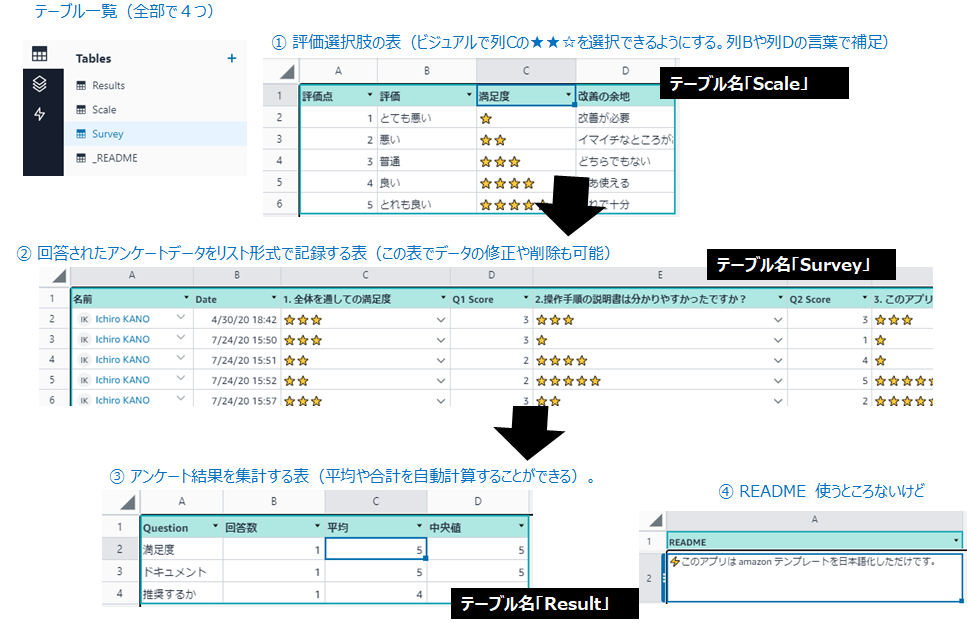Click the table icon beside _README
The width and height of the screenshot is (970, 623).
(x=81, y=158)
